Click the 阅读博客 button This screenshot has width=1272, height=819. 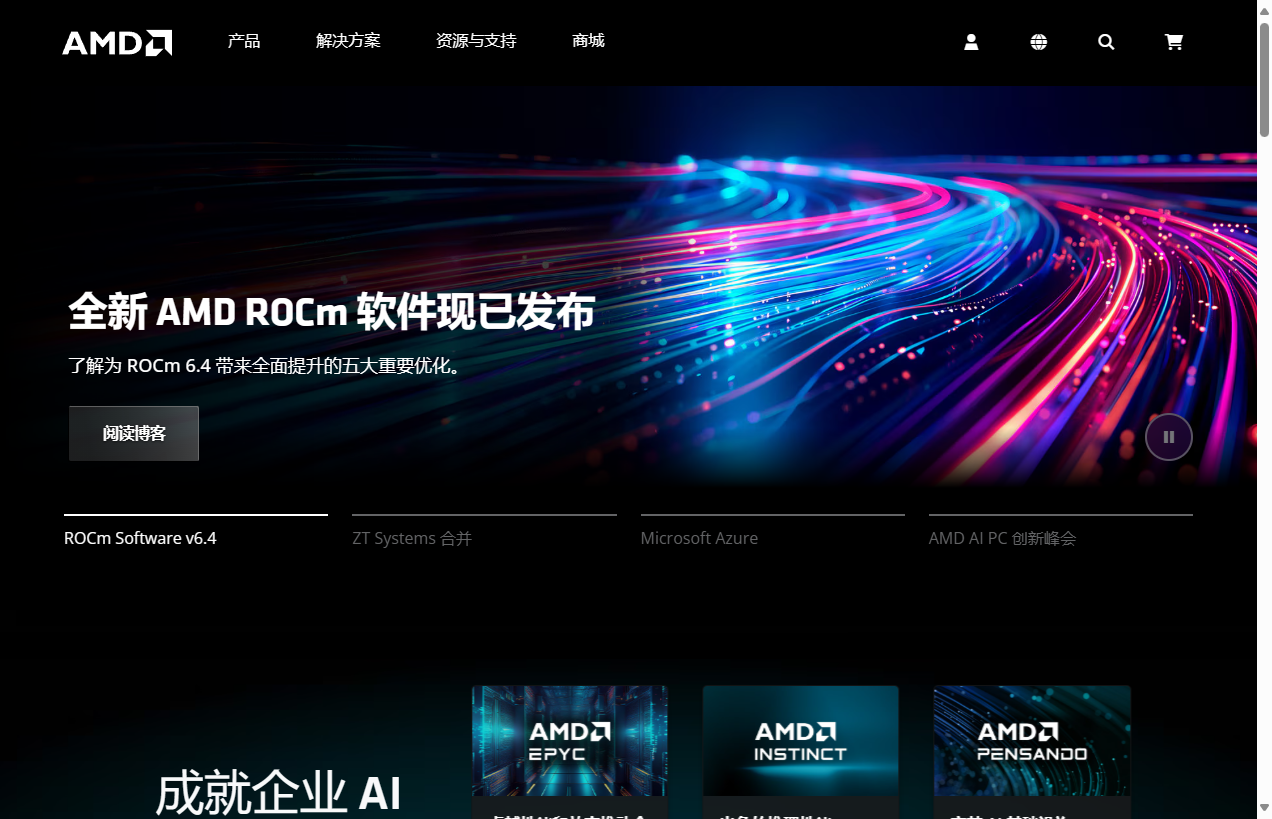click(133, 433)
